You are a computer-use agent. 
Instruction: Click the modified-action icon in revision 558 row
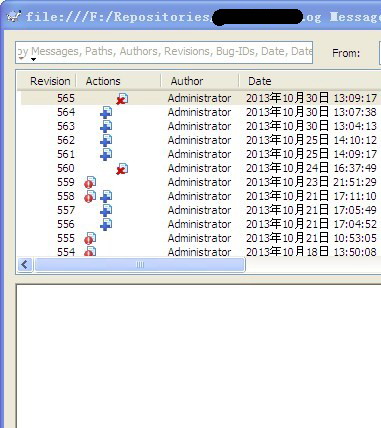pyautogui.click(x=90, y=197)
